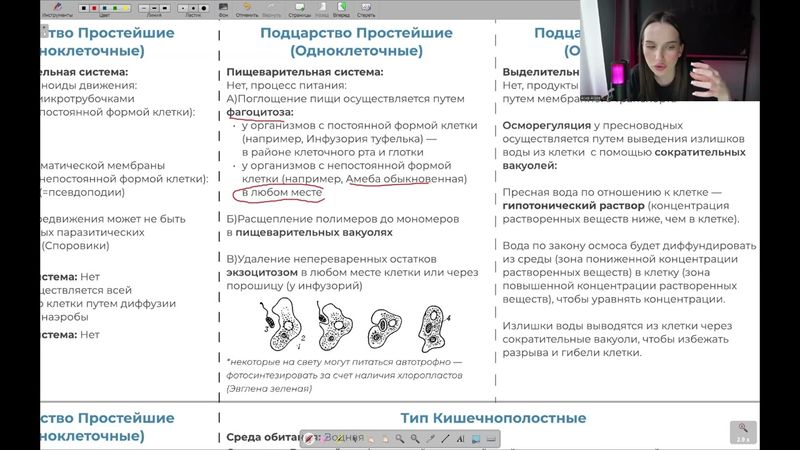Select the pen tool in bottom palette
The width and height of the screenshot is (800, 450).
(309, 439)
